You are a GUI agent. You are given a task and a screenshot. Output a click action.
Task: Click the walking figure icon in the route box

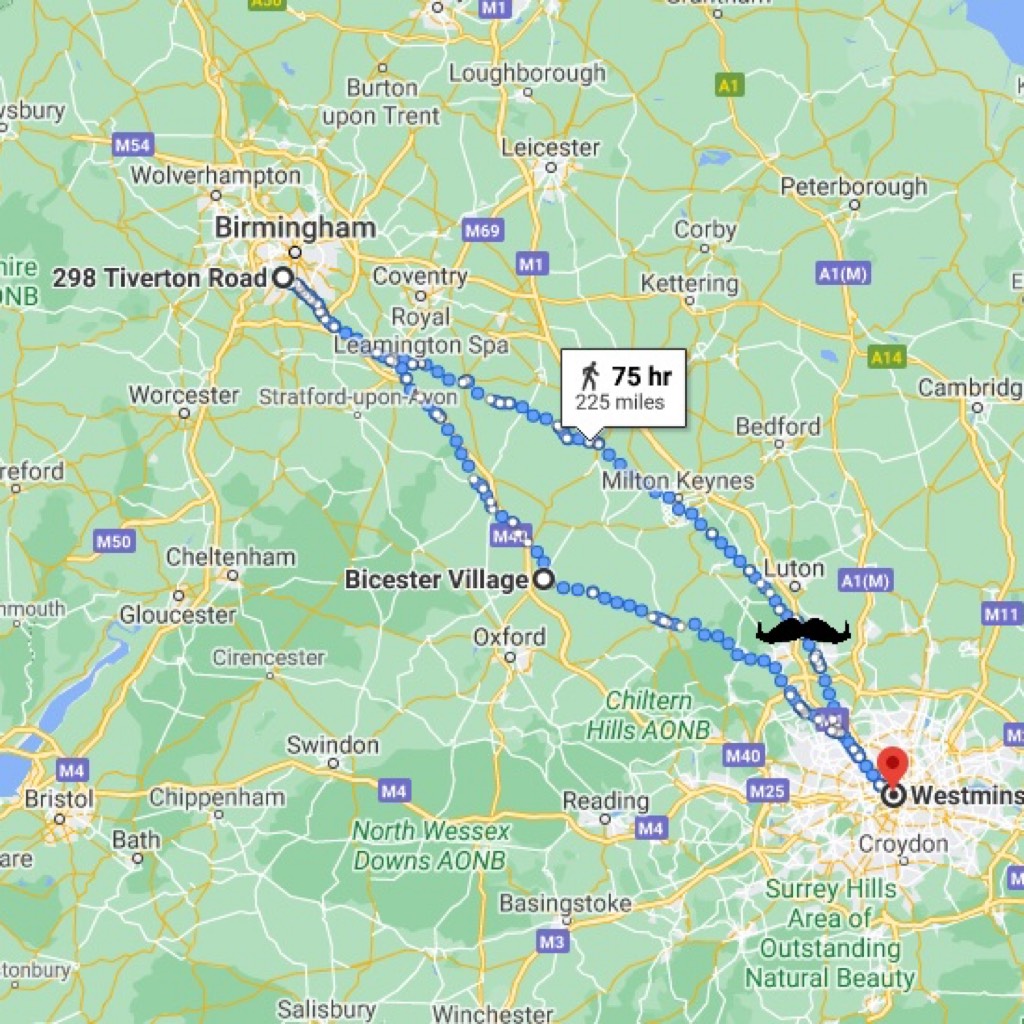point(589,376)
